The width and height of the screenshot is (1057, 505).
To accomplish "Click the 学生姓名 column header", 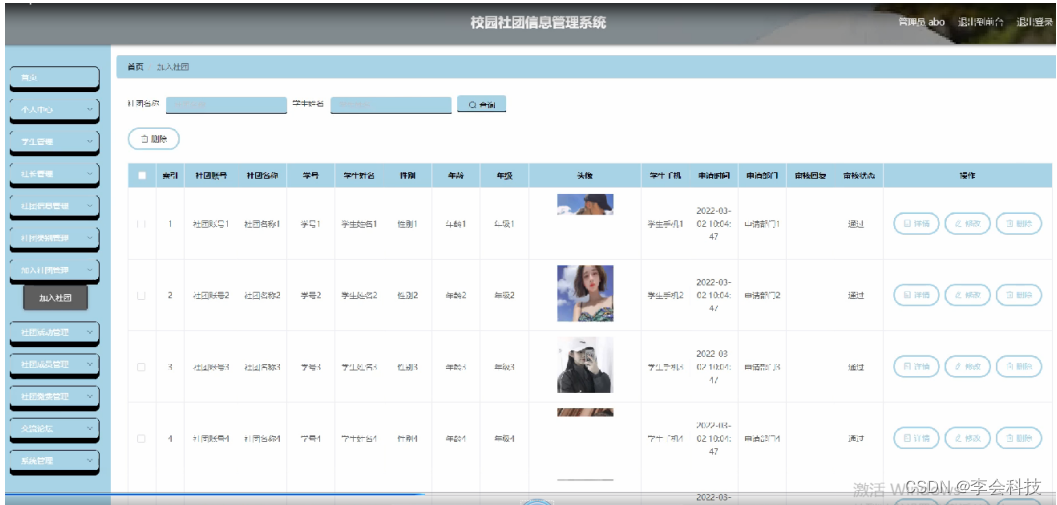I will (x=359, y=175).
